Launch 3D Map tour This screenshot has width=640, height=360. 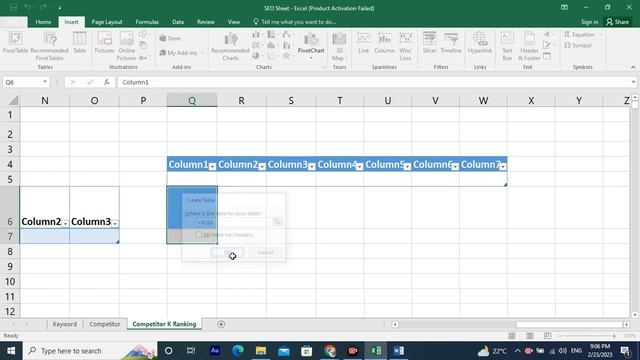339,46
